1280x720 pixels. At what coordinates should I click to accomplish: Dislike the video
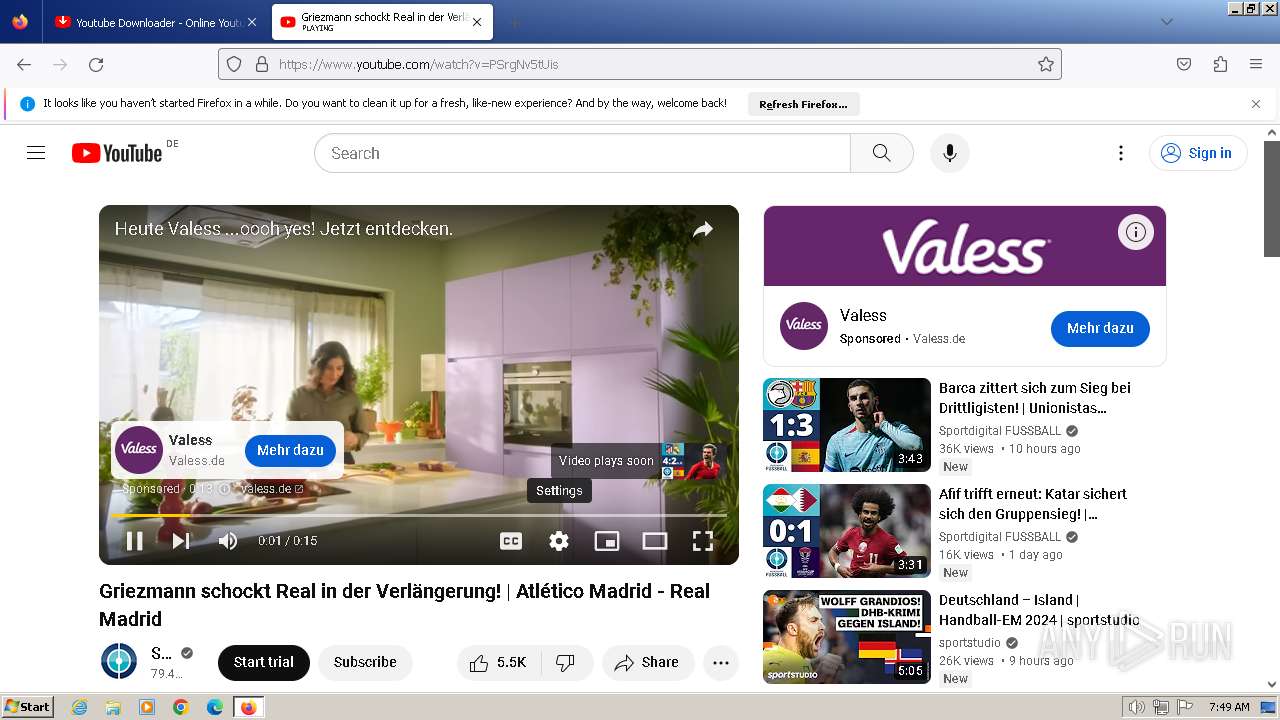[566, 662]
